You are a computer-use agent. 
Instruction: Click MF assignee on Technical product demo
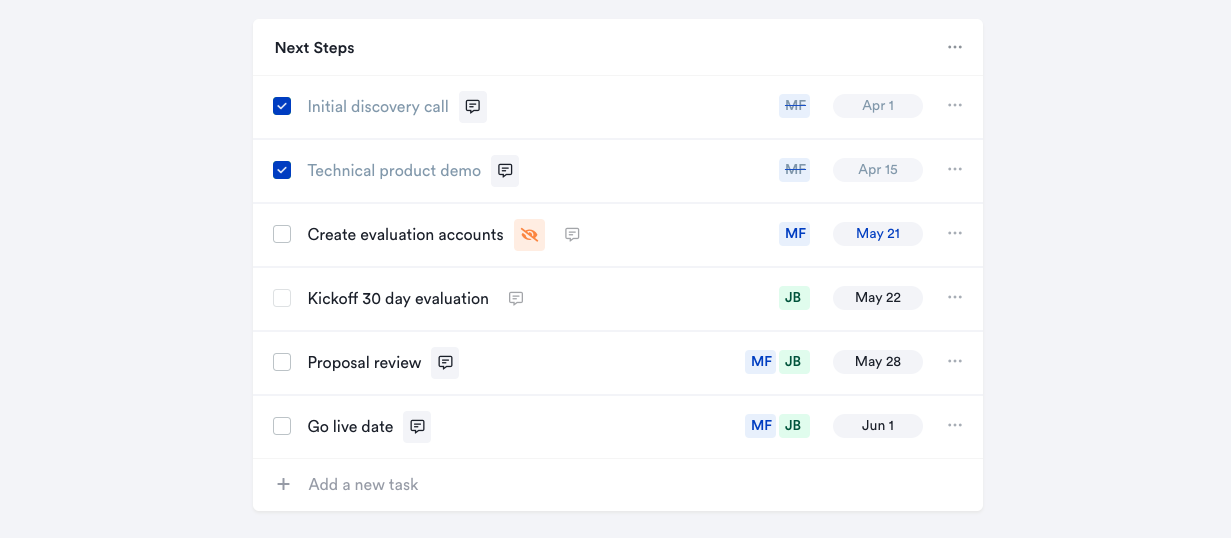795,170
